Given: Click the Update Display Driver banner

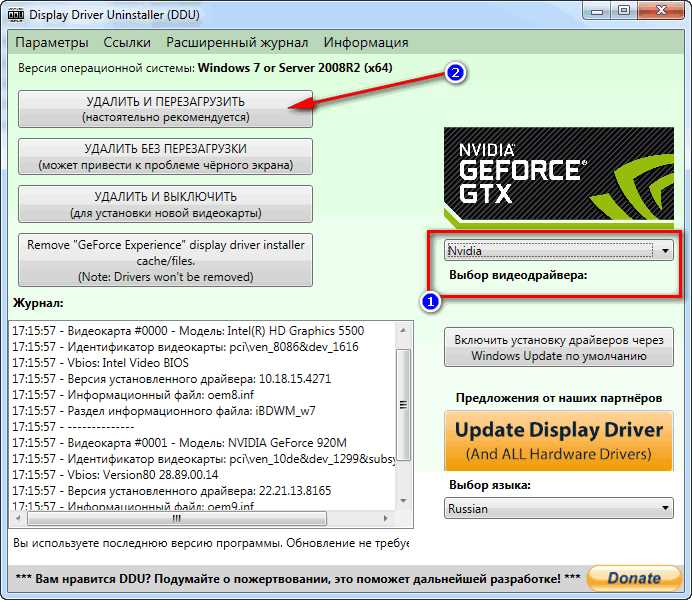Looking at the screenshot, I should click(559, 441).
